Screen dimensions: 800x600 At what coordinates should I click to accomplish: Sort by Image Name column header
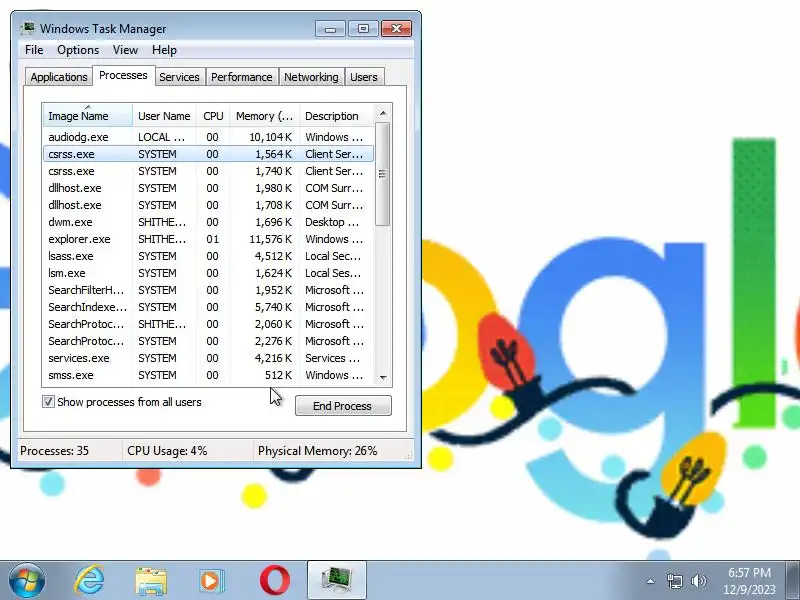(88, 116)
